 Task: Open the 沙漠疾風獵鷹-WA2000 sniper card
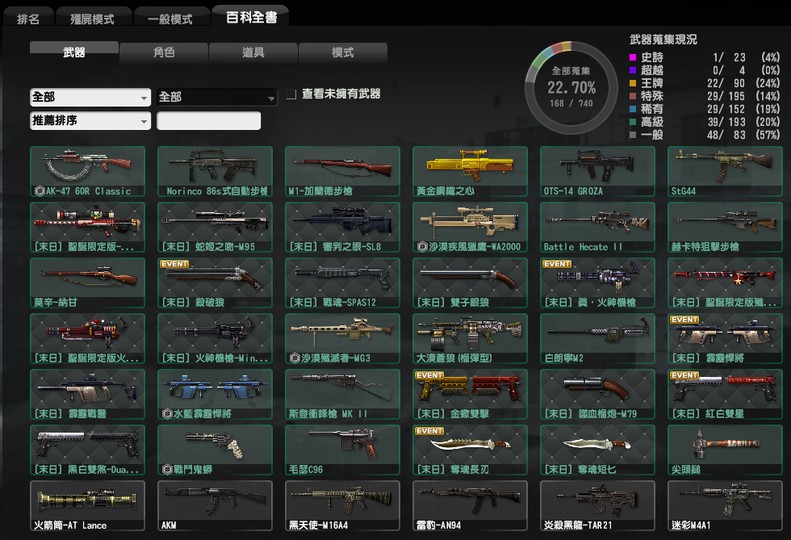[x=470, y=227]
